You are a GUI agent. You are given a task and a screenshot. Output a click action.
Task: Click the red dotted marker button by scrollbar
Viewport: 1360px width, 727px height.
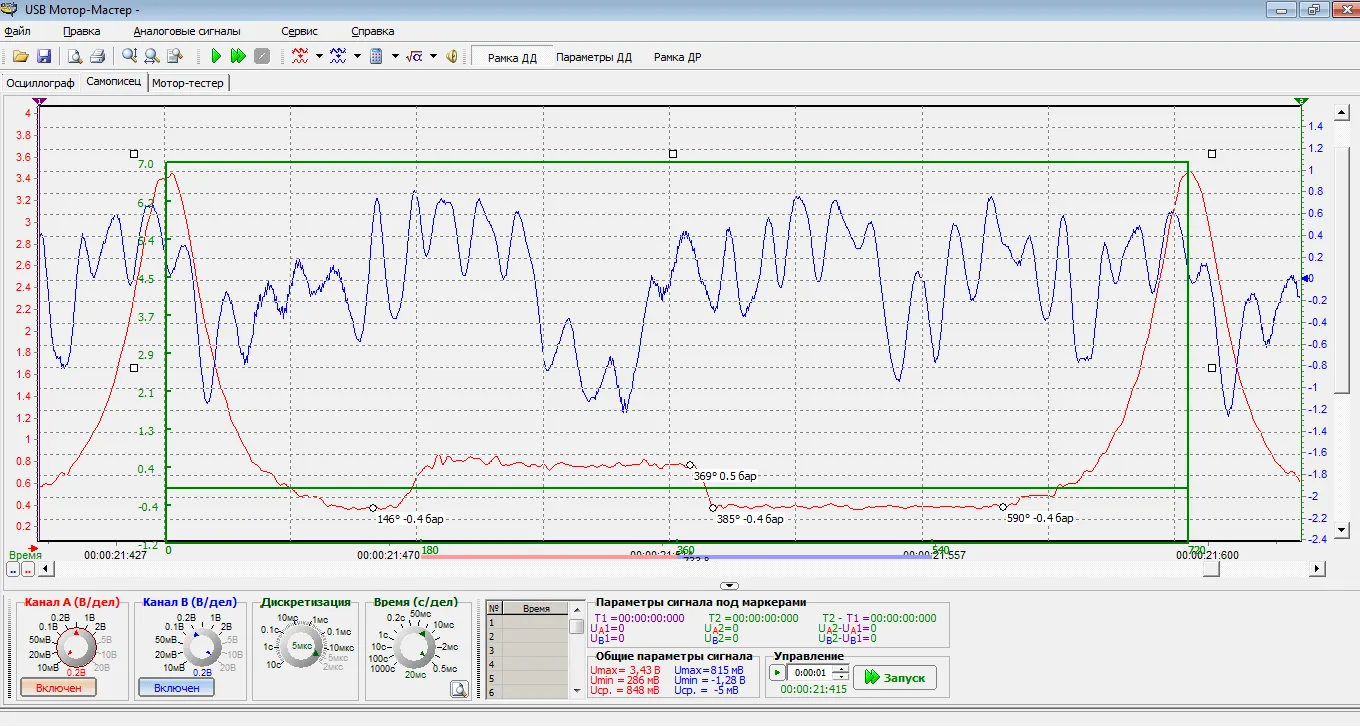pyautogui.click(x=28, y=569)
